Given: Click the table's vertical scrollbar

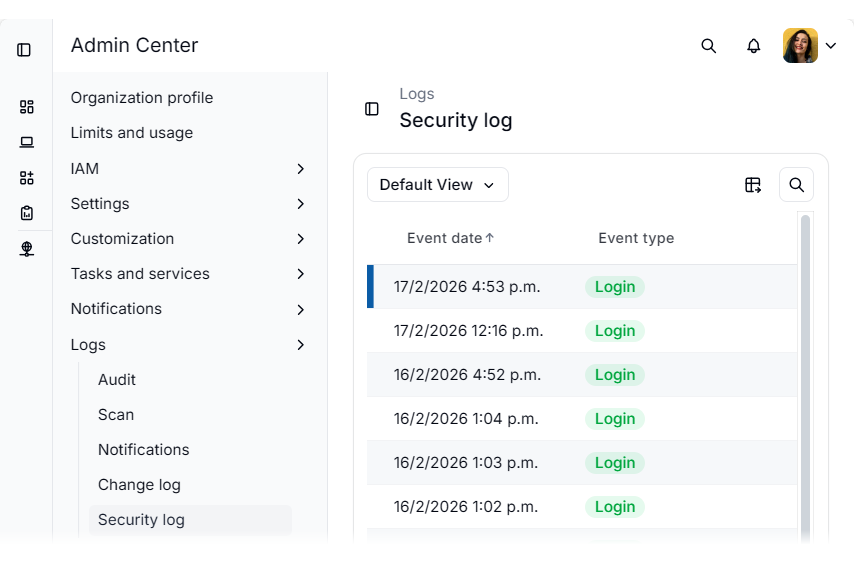Looking at the screenshot, I should coord(805,380).
